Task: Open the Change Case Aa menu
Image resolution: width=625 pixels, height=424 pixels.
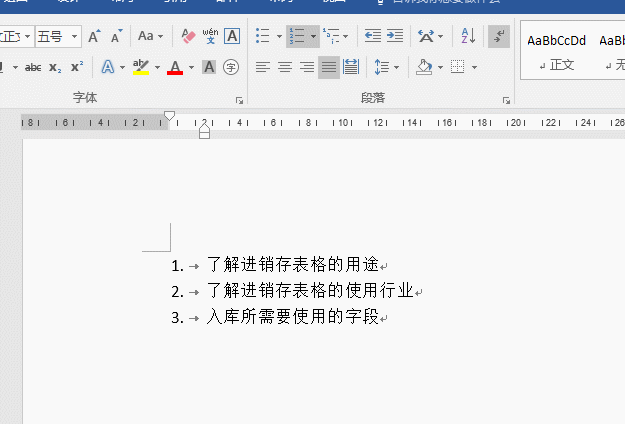Action: (150, 36)
